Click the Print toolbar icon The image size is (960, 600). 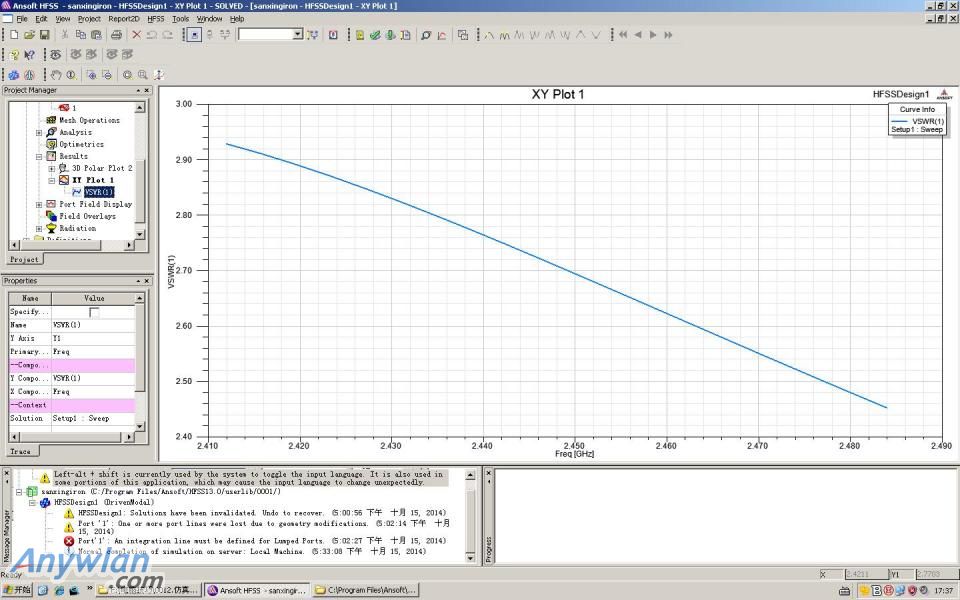click(x=116, y=35)
